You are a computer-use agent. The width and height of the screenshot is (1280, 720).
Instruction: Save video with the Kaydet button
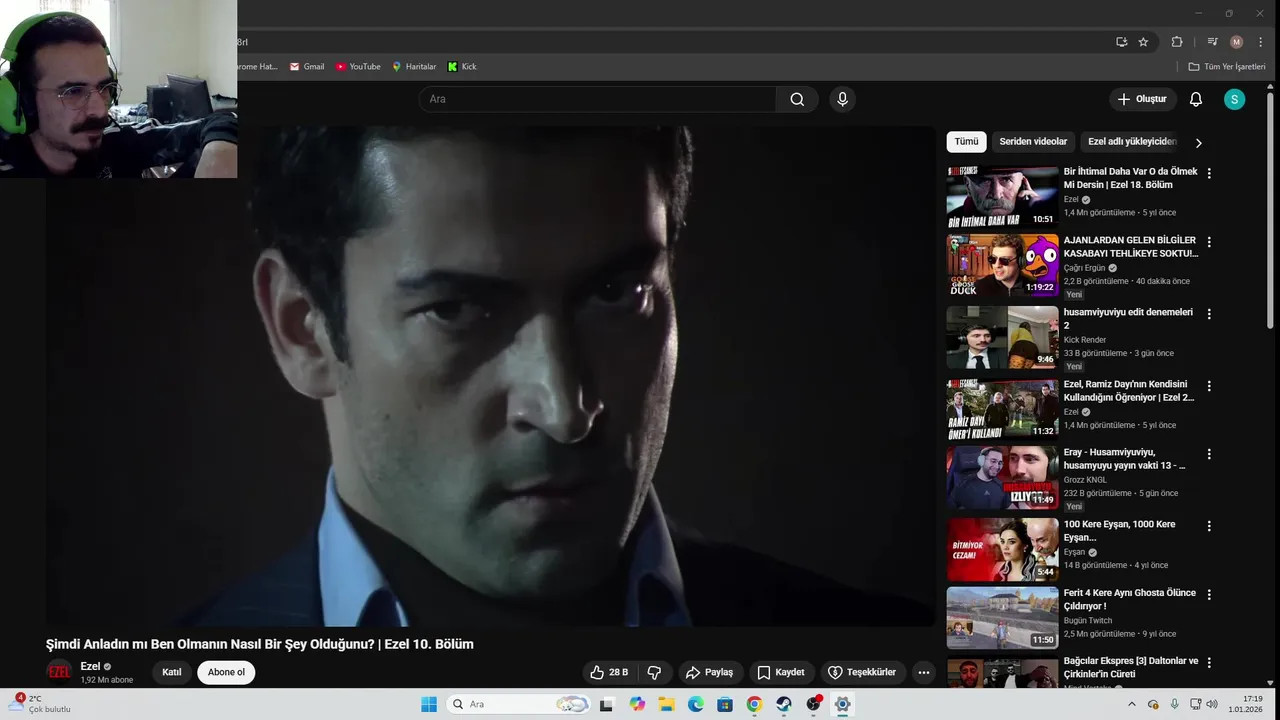[781, 672]
